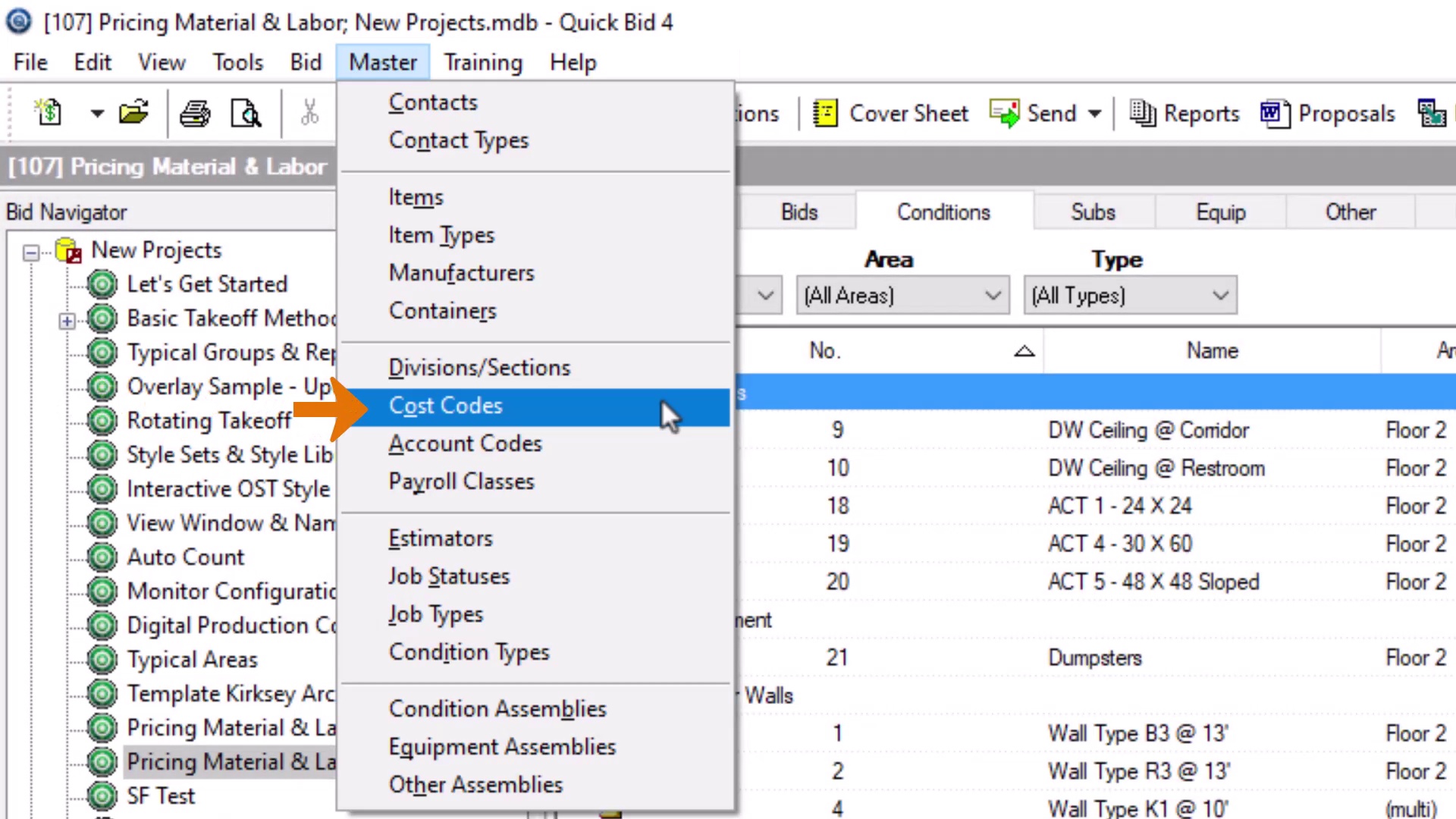Click the Print toolbar icon
The width and height of the screenshot is (1456, 819).
tap(195, 113)
